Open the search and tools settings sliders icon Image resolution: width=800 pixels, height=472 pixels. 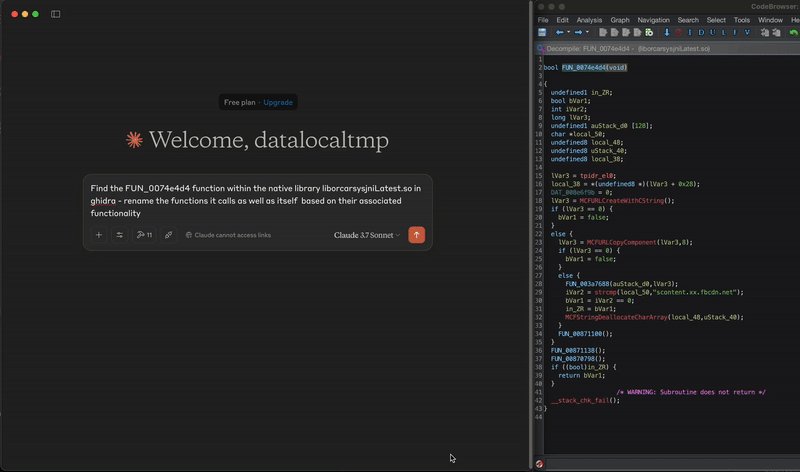click(119, 235)
